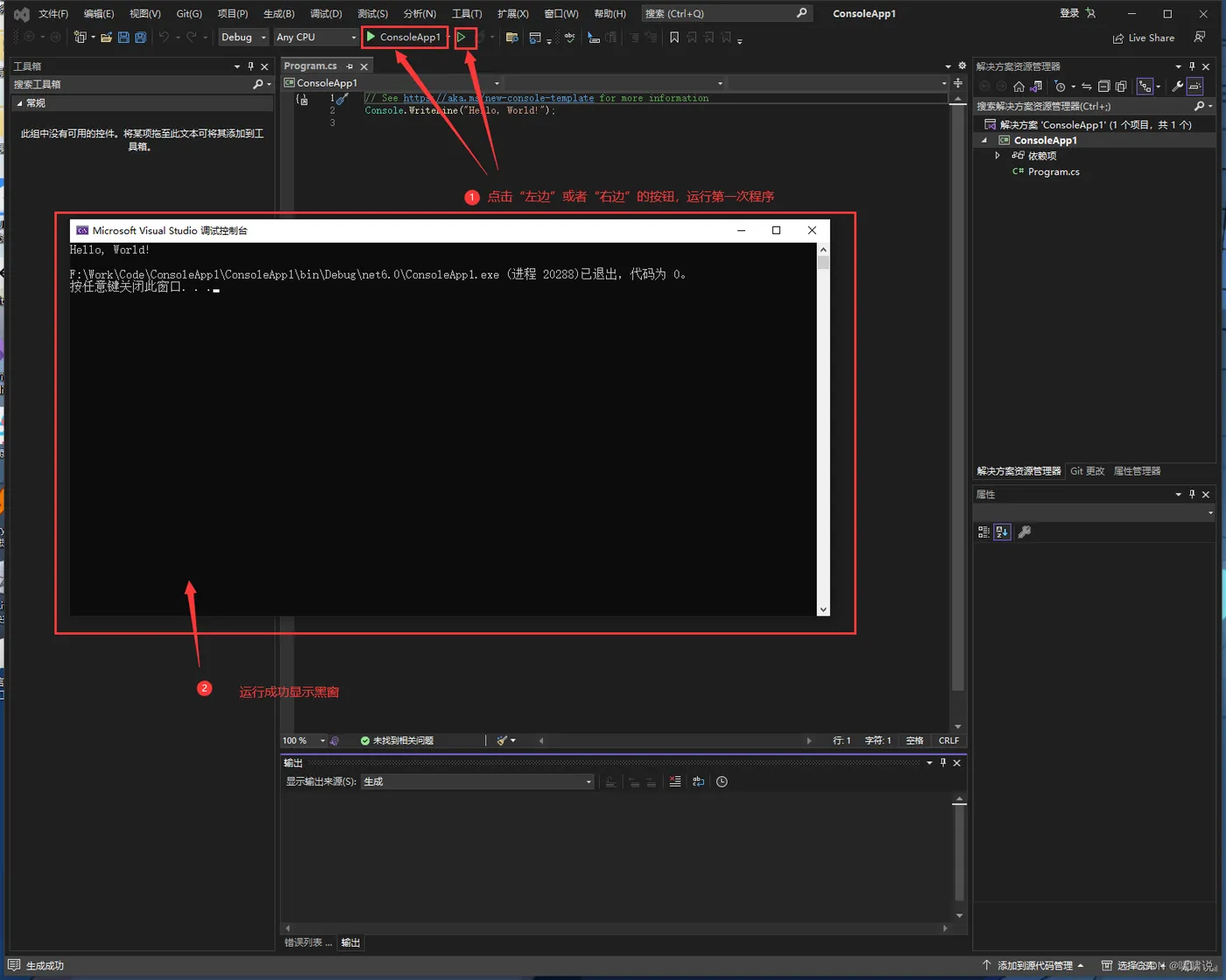This screenshot has height=980, width=1226.
Task: Switch to the 错误列表 tab
Action: [x=308, y=942]
